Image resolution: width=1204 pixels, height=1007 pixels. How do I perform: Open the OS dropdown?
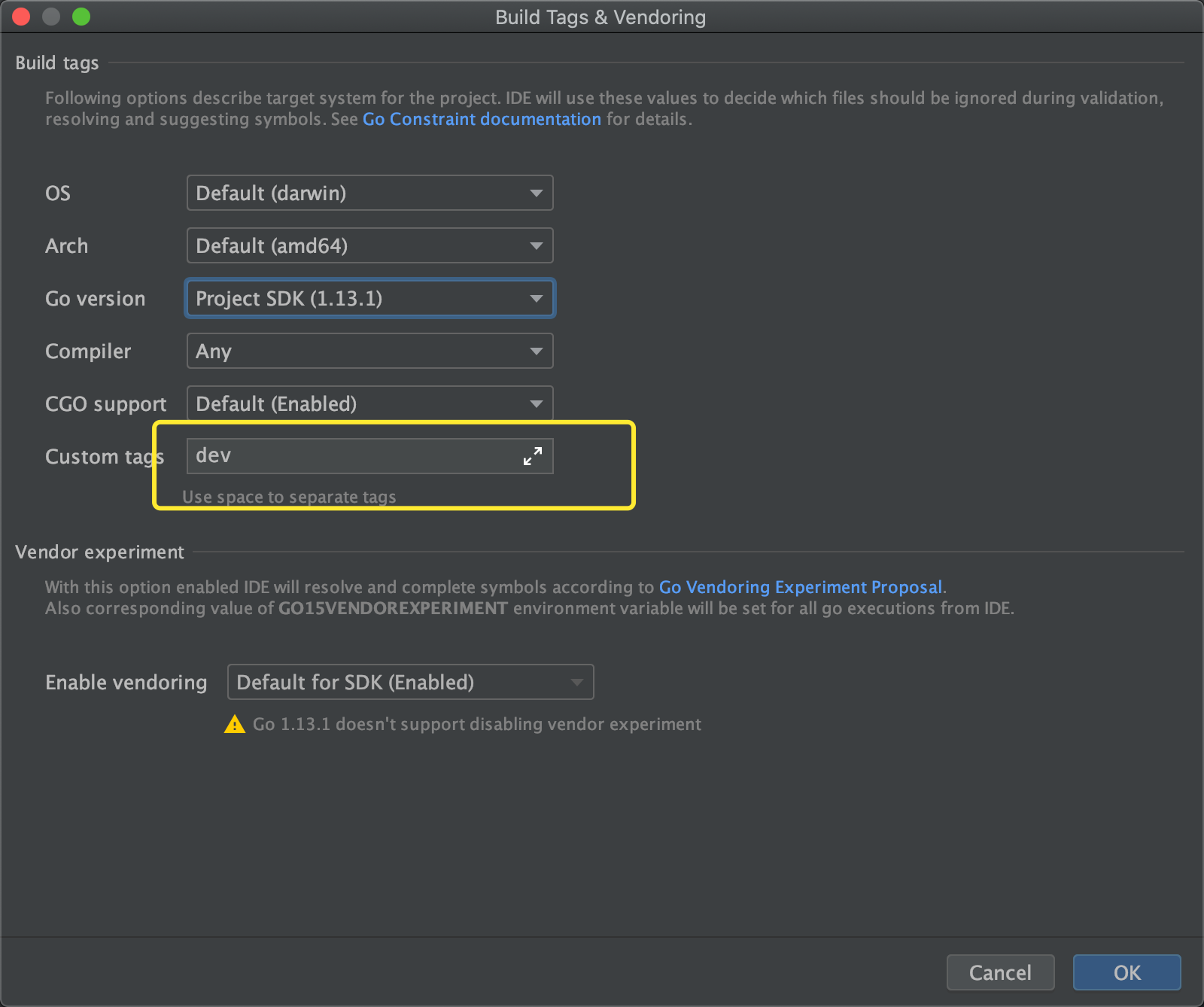tap(369, 193)
